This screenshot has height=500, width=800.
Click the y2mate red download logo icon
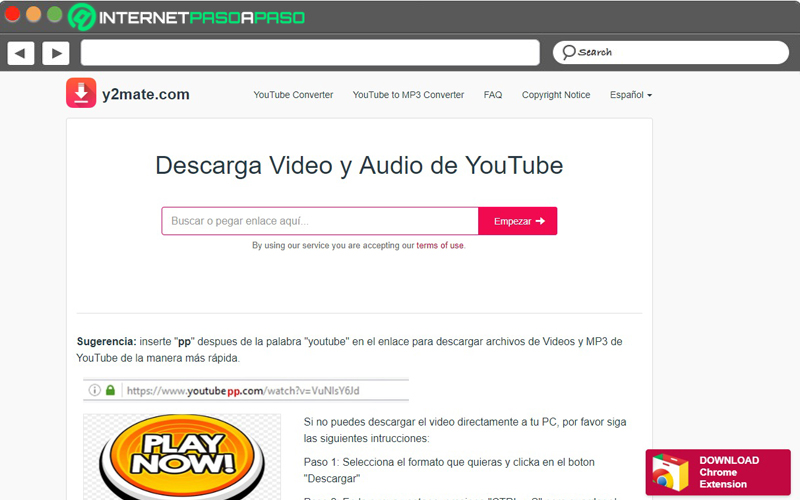coord(81,93)
